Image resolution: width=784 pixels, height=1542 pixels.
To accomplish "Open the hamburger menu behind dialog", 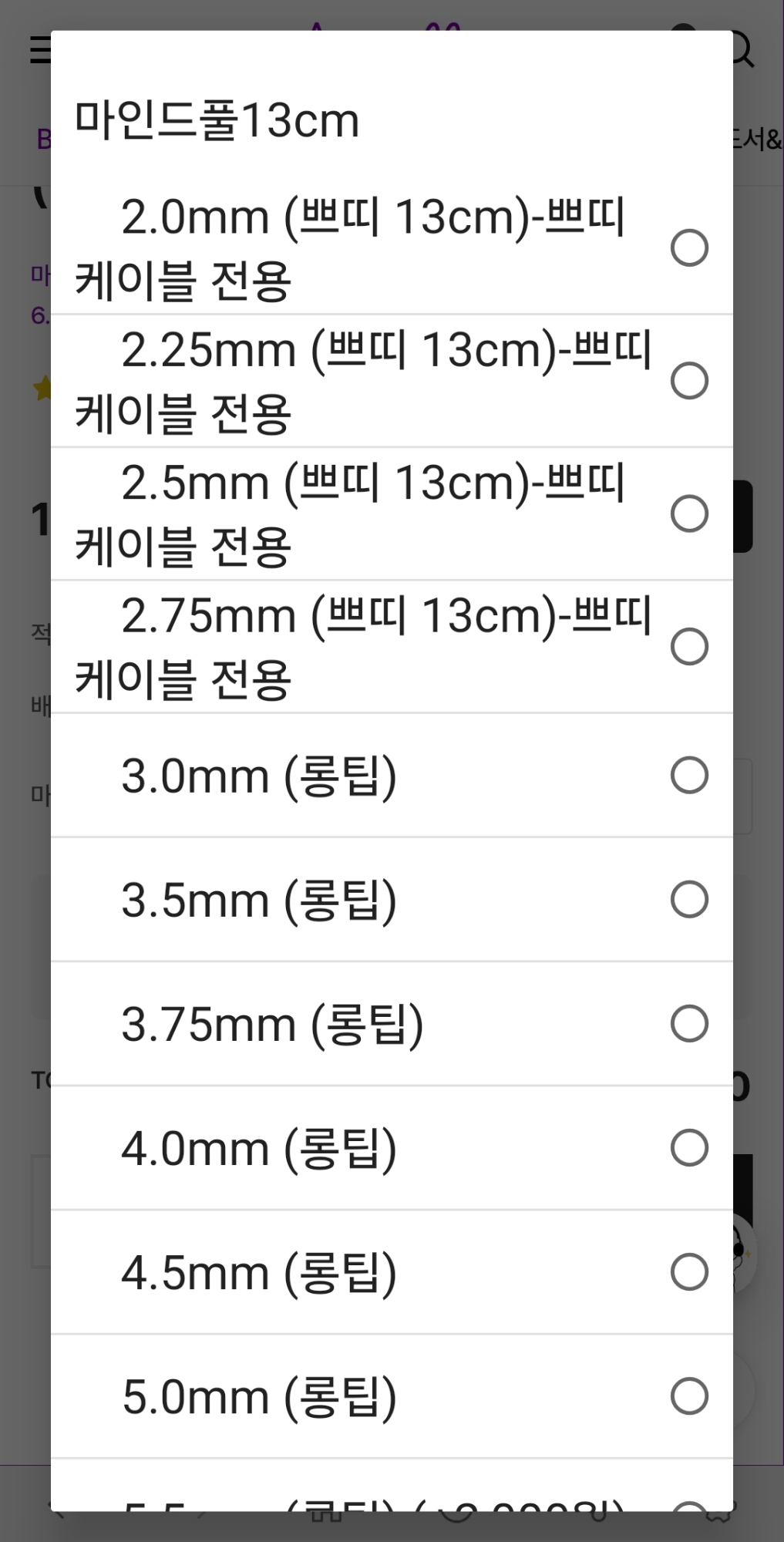I will (39, 50).
